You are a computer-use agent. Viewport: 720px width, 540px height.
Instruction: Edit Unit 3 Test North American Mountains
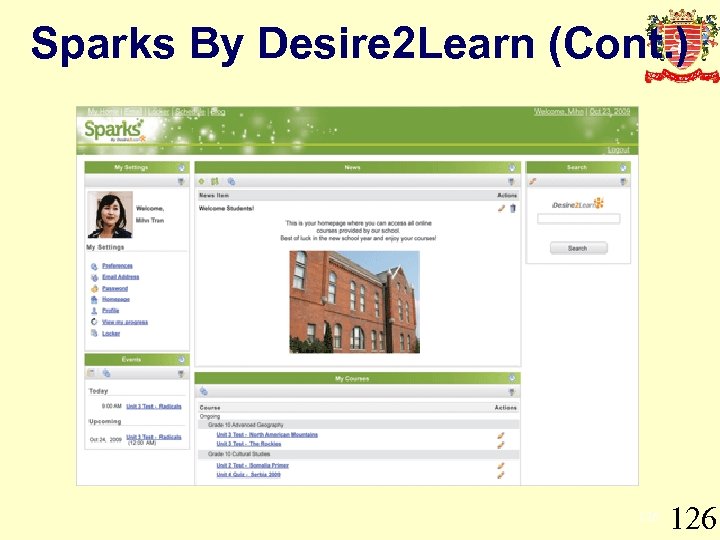501,435
